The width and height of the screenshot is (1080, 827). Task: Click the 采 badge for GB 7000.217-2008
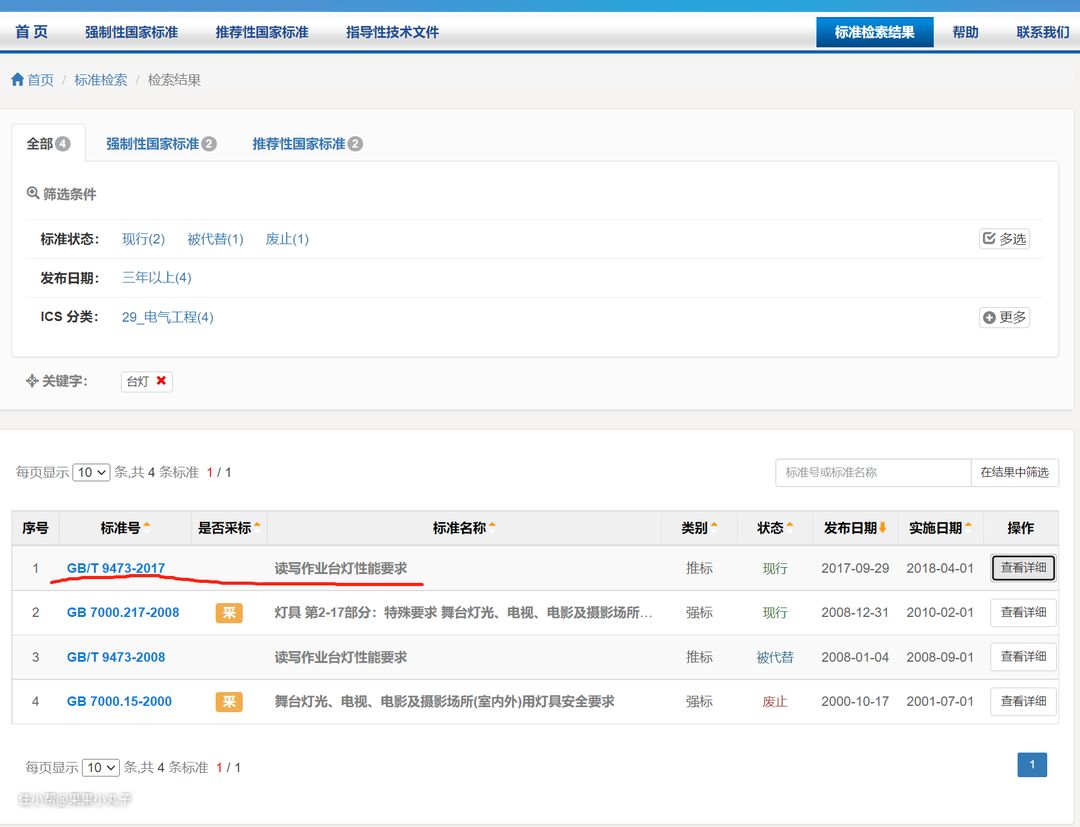click(x=229, y=613)
